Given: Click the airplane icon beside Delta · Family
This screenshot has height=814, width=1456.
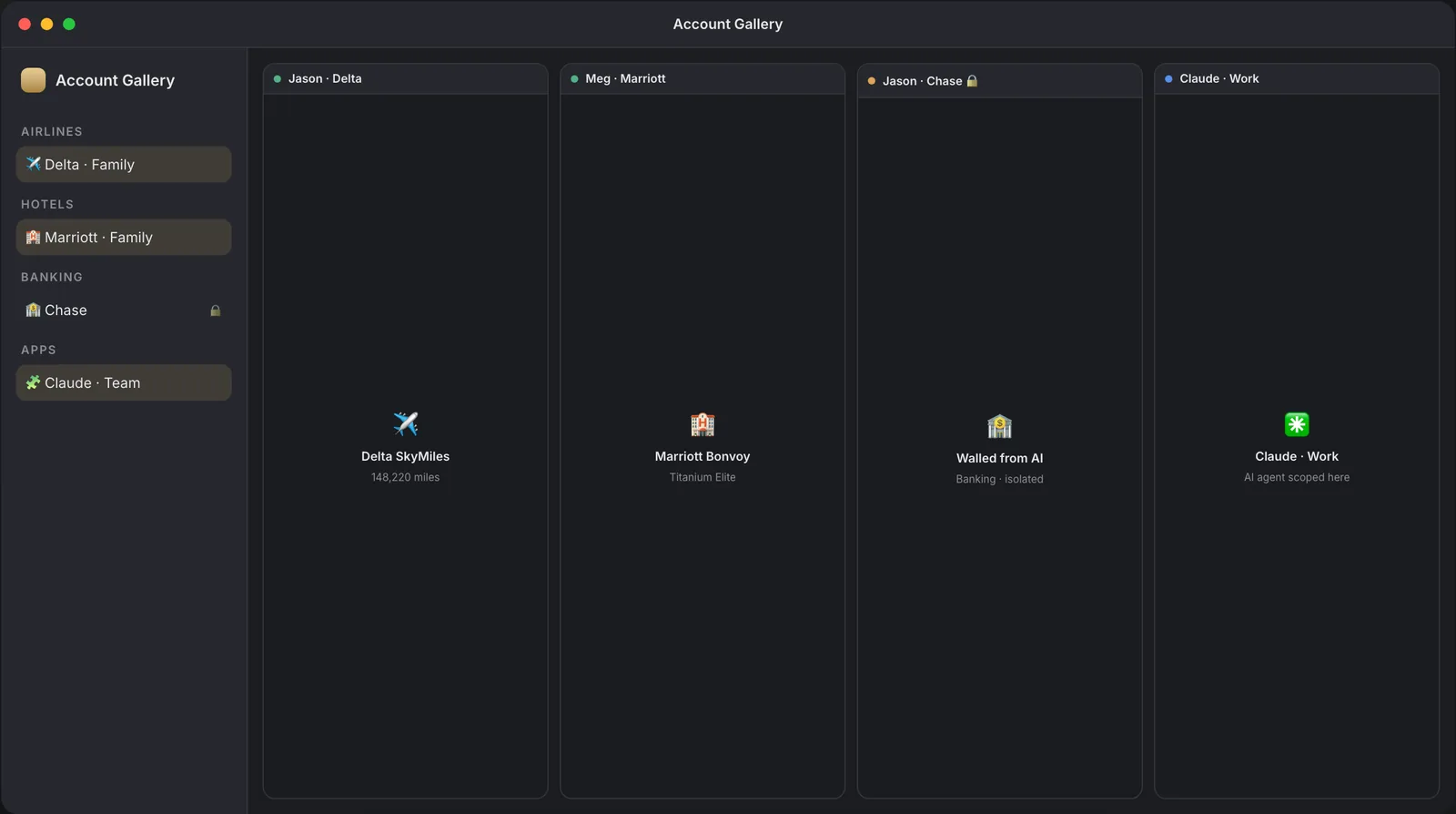Looking at the screenshot, I should pos(34,164).
